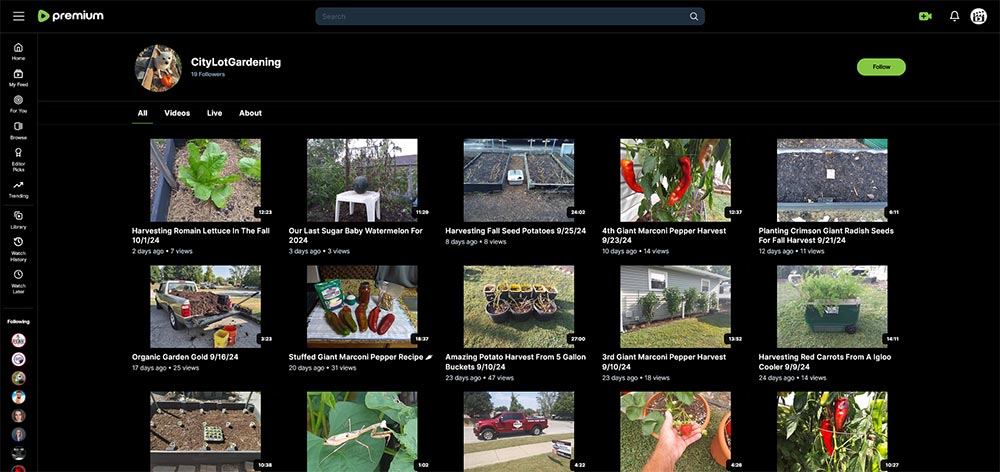Screen dimensions: 1000x472
Task: Play the potato buckets on lawn thumbnail
Action: (x=518, y=307)
